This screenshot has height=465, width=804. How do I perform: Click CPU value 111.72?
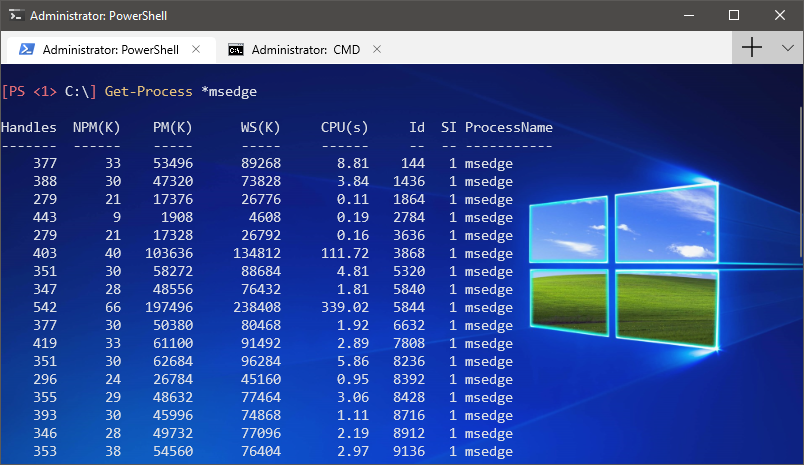(x=345, y=253)
